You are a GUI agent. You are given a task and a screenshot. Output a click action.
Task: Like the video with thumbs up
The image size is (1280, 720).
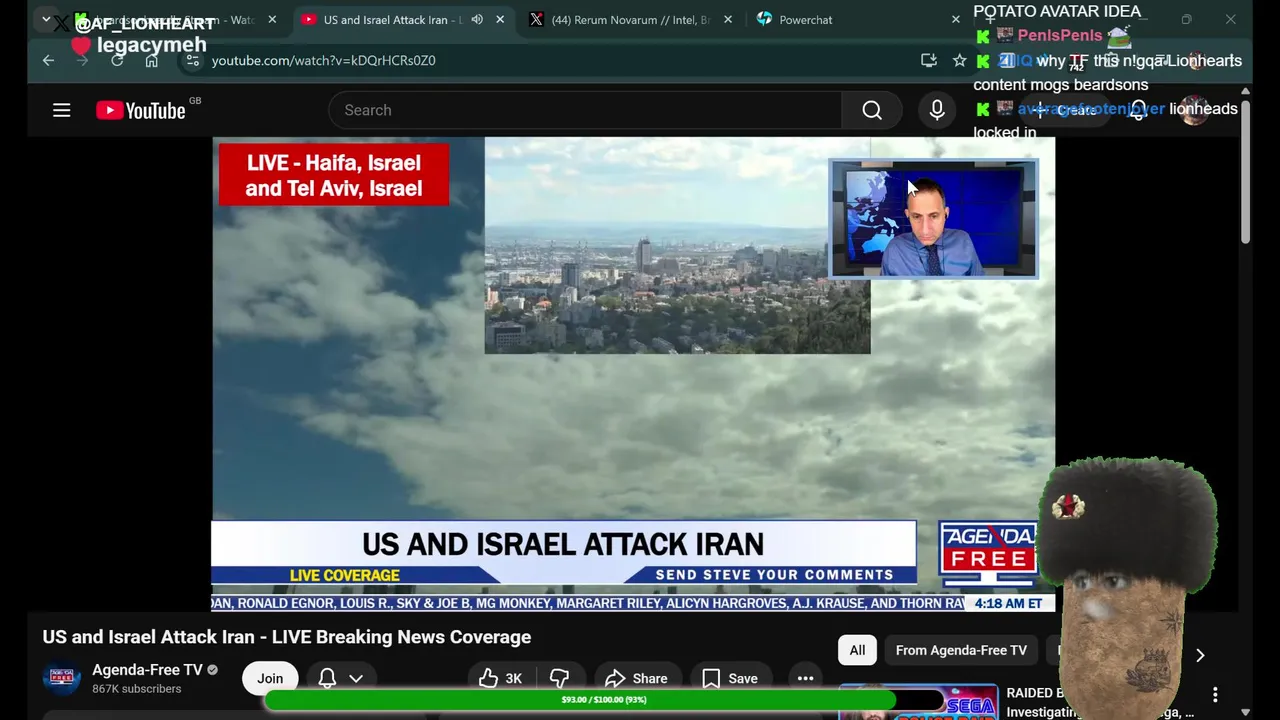click(500, 678)
